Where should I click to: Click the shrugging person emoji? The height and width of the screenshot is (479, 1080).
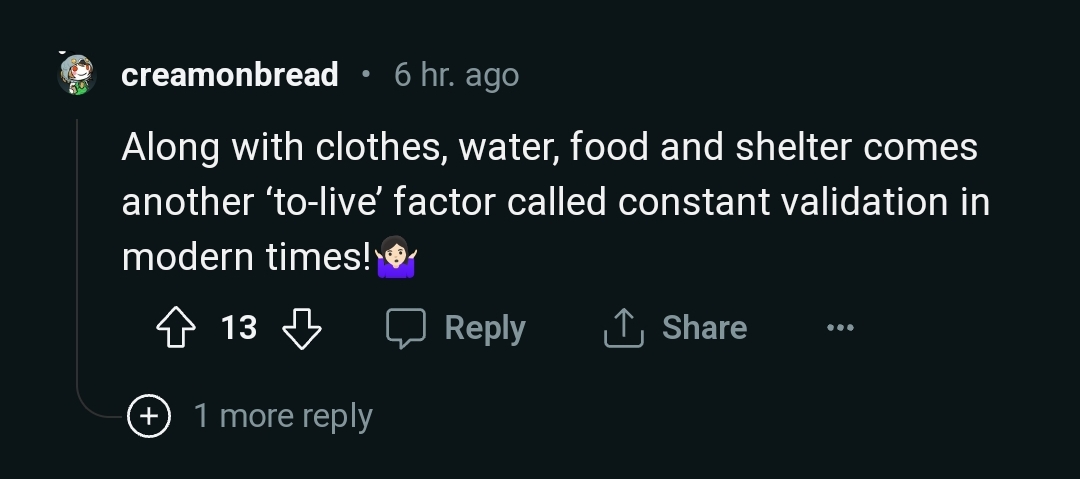[x=396, y=259]
